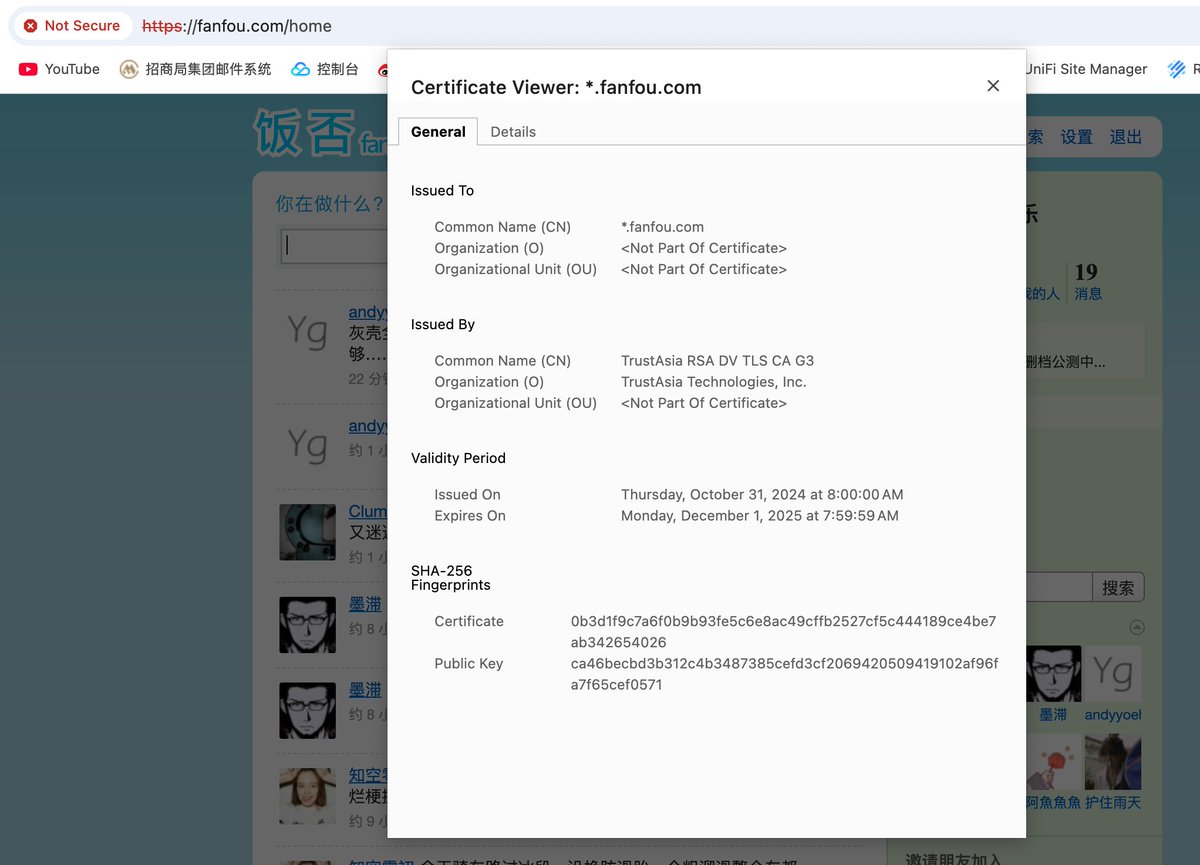Viewport: 1200px width, 865px height.
Task: Open the andyyoel avatar in the sidebar
Action: tap(1113, 674)
